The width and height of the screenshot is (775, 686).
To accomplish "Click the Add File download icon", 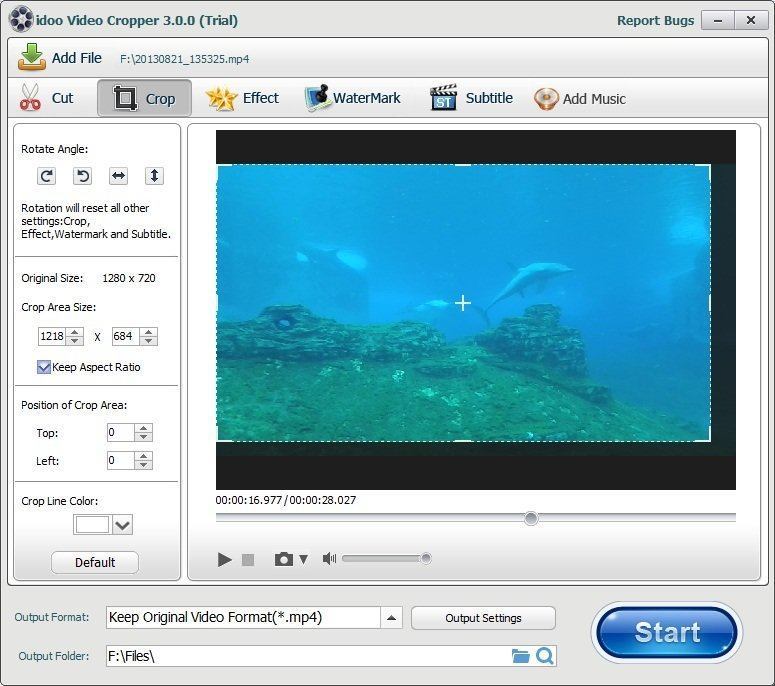I will pyautogui.click(x=32, y=57).
